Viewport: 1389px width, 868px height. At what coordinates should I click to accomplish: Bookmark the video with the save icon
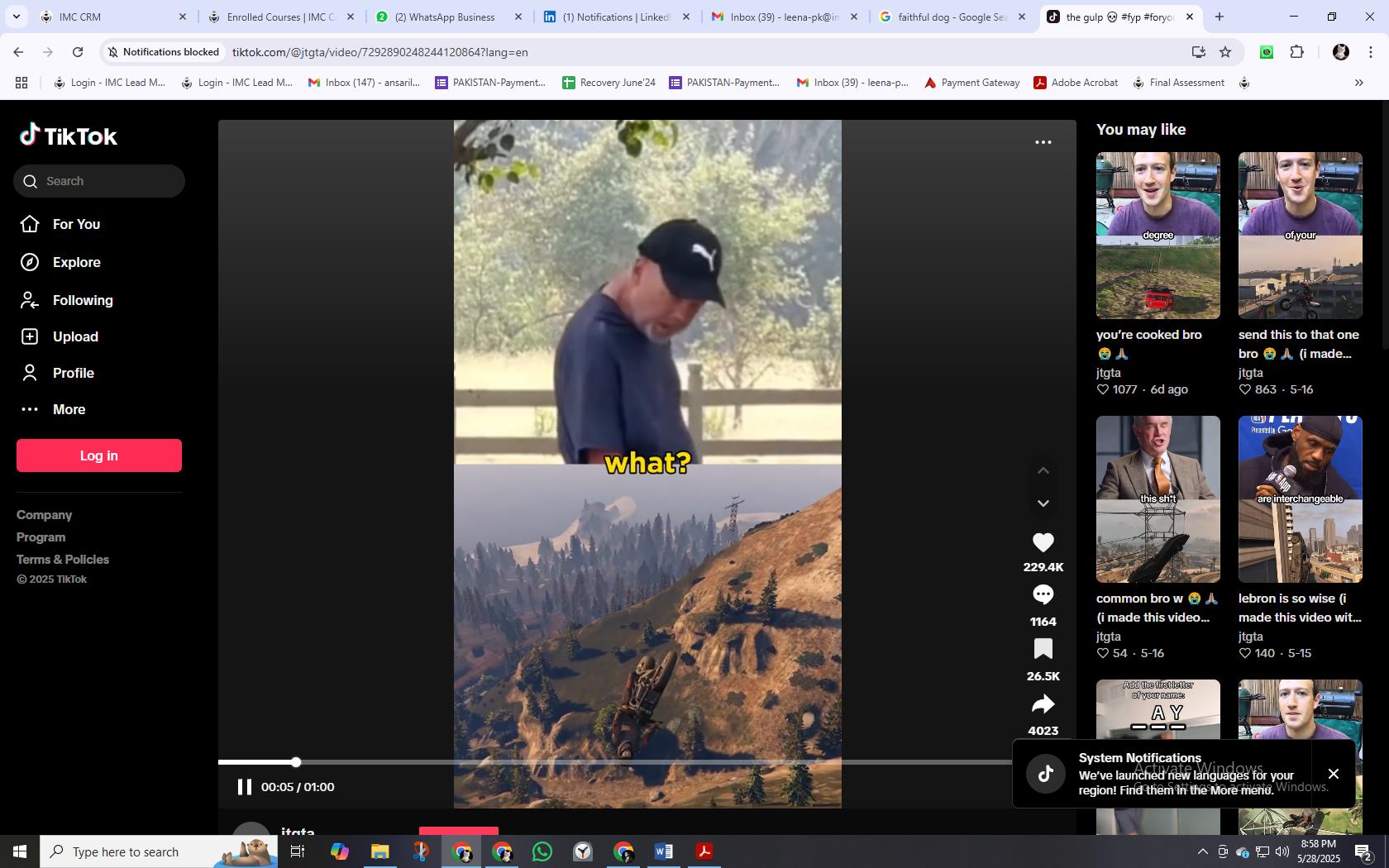(x=1043, y=649)
